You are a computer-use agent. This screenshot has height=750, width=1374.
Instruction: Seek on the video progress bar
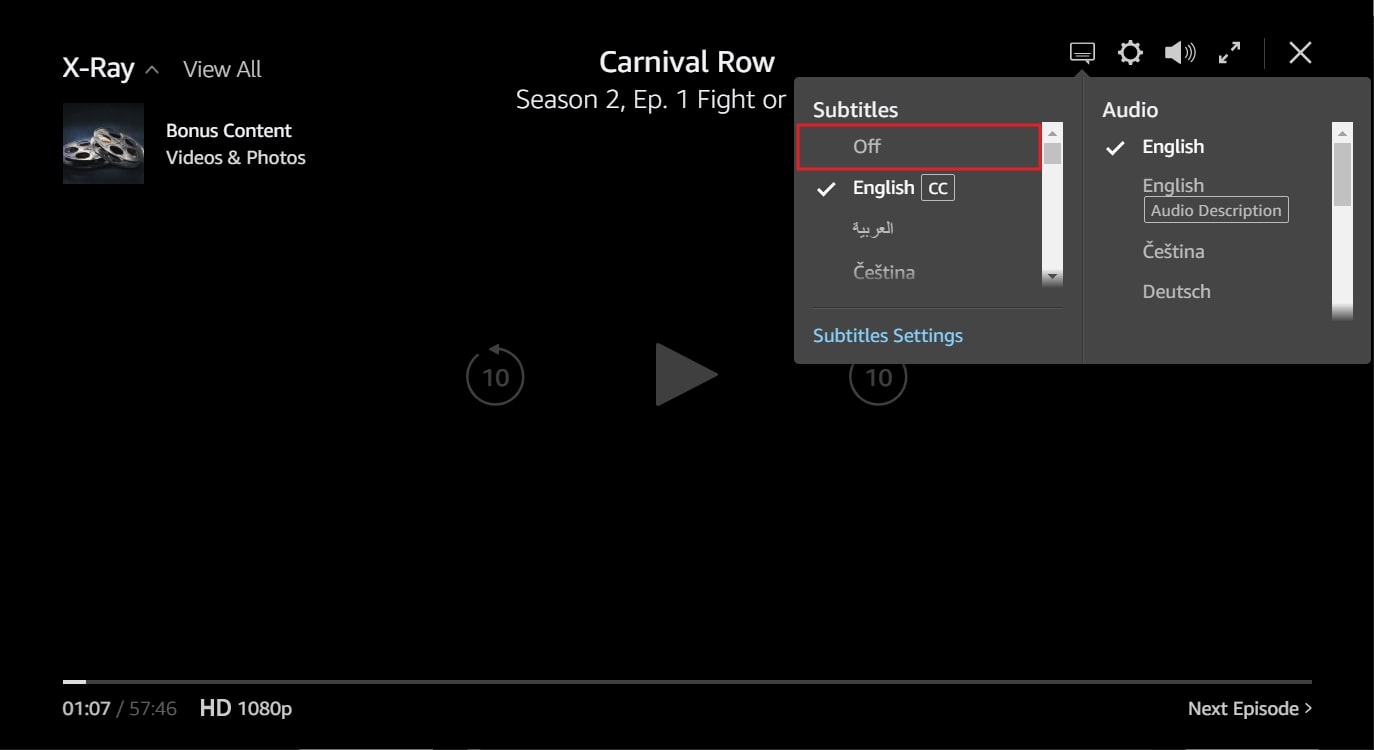[687, 682]
